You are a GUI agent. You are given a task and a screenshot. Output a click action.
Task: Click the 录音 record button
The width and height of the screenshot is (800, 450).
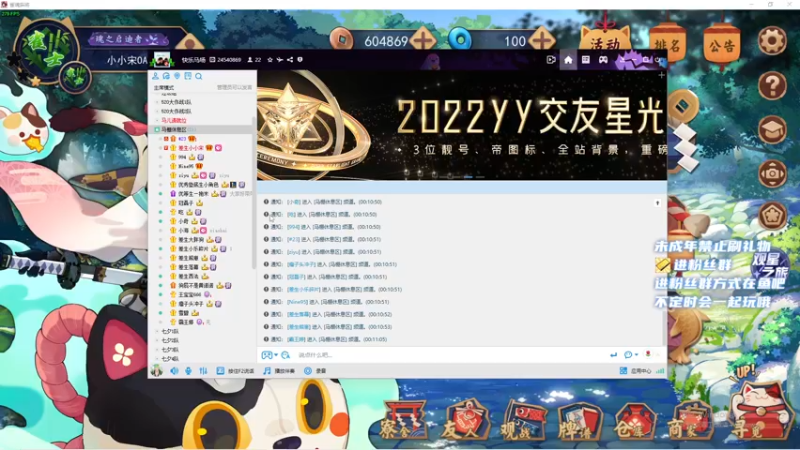click(315, 371)
